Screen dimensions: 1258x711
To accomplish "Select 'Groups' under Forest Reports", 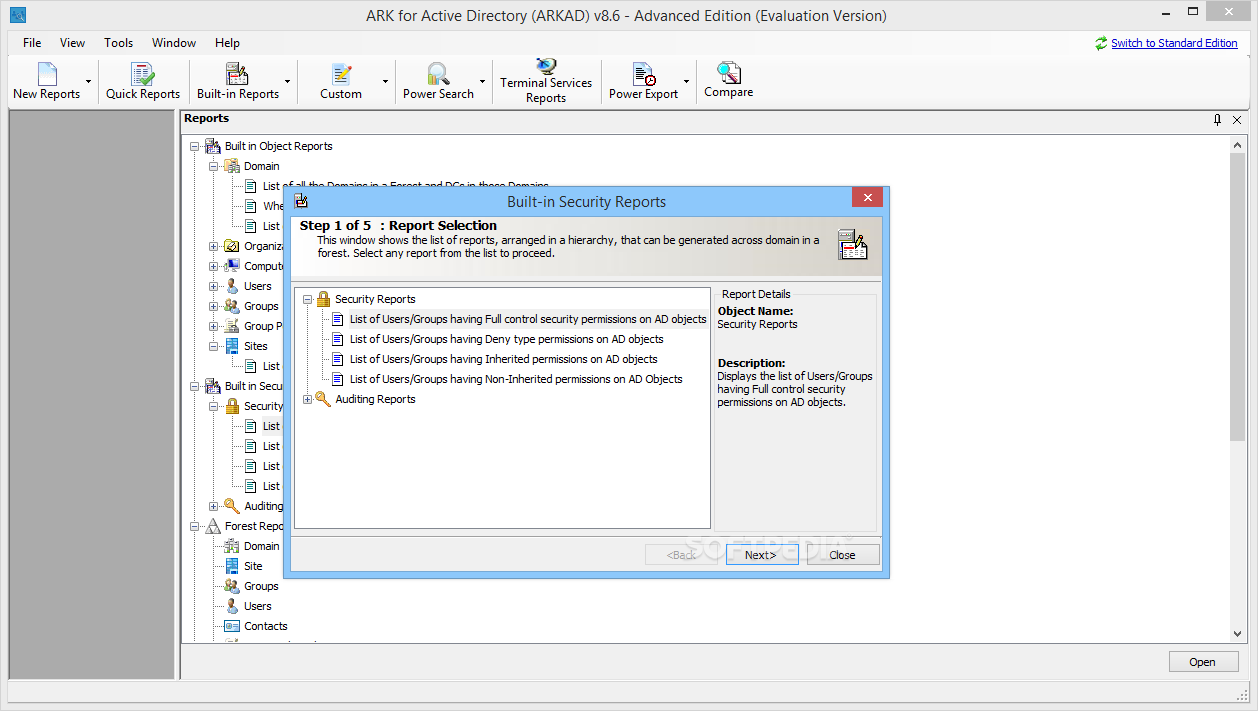I will [x=261, y=586].
